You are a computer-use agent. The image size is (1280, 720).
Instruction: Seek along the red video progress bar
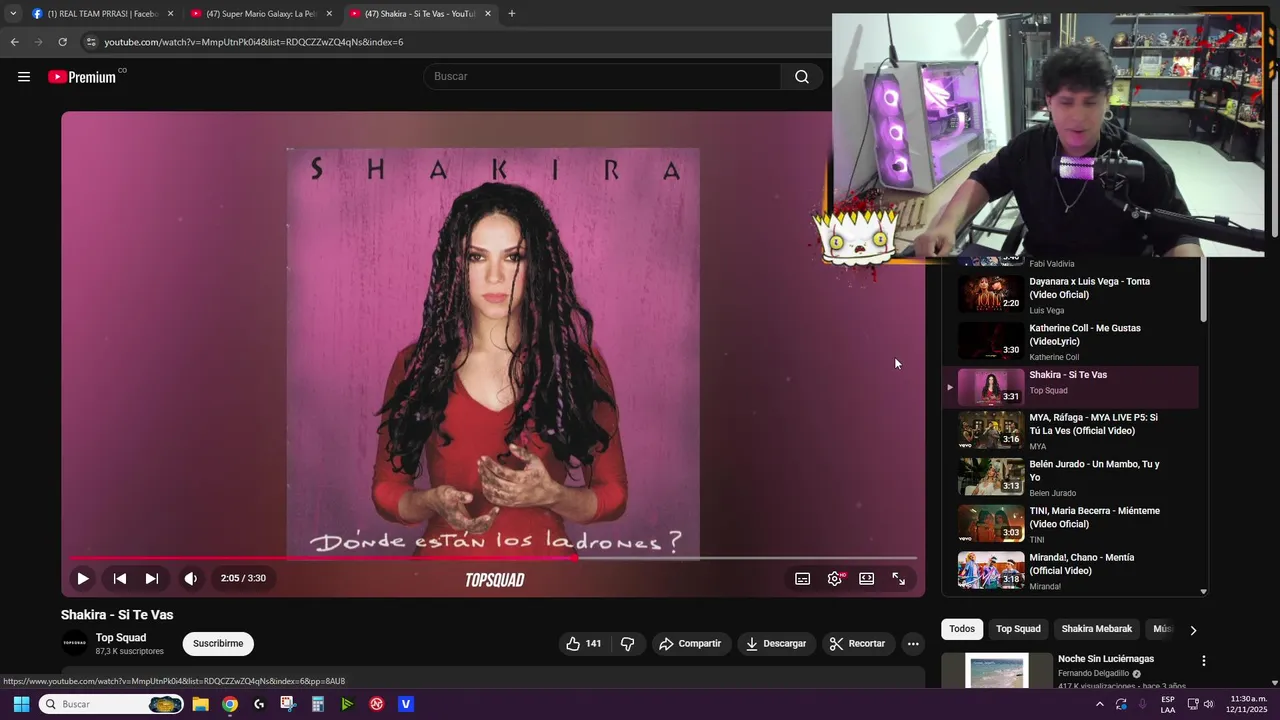point(493,558)
